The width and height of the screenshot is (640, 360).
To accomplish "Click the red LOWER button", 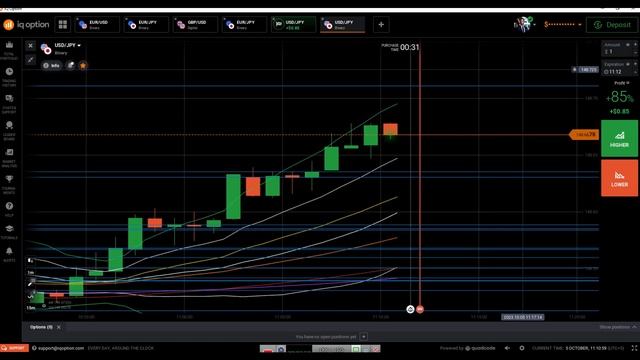I will 619,178.
